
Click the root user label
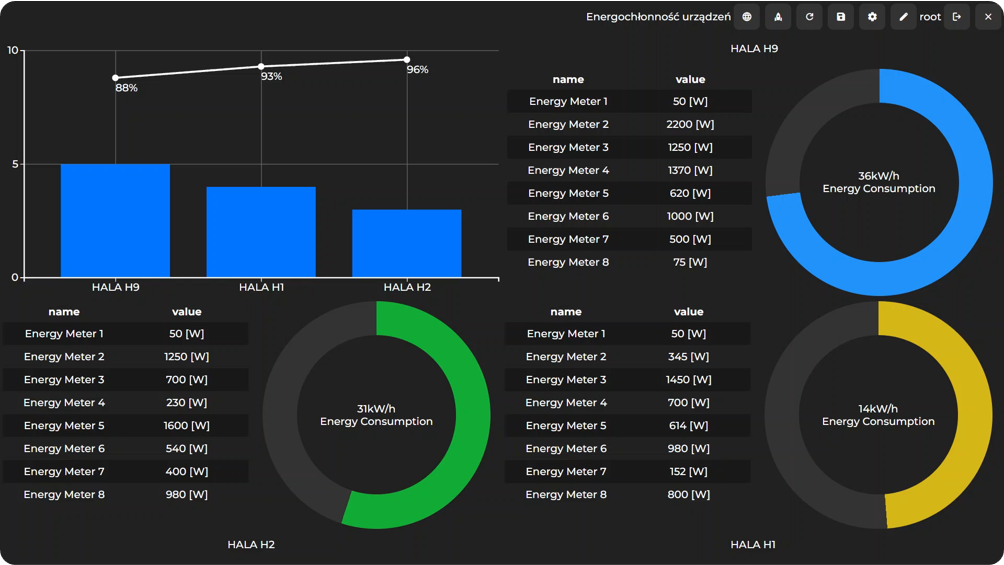pos(930,17)
